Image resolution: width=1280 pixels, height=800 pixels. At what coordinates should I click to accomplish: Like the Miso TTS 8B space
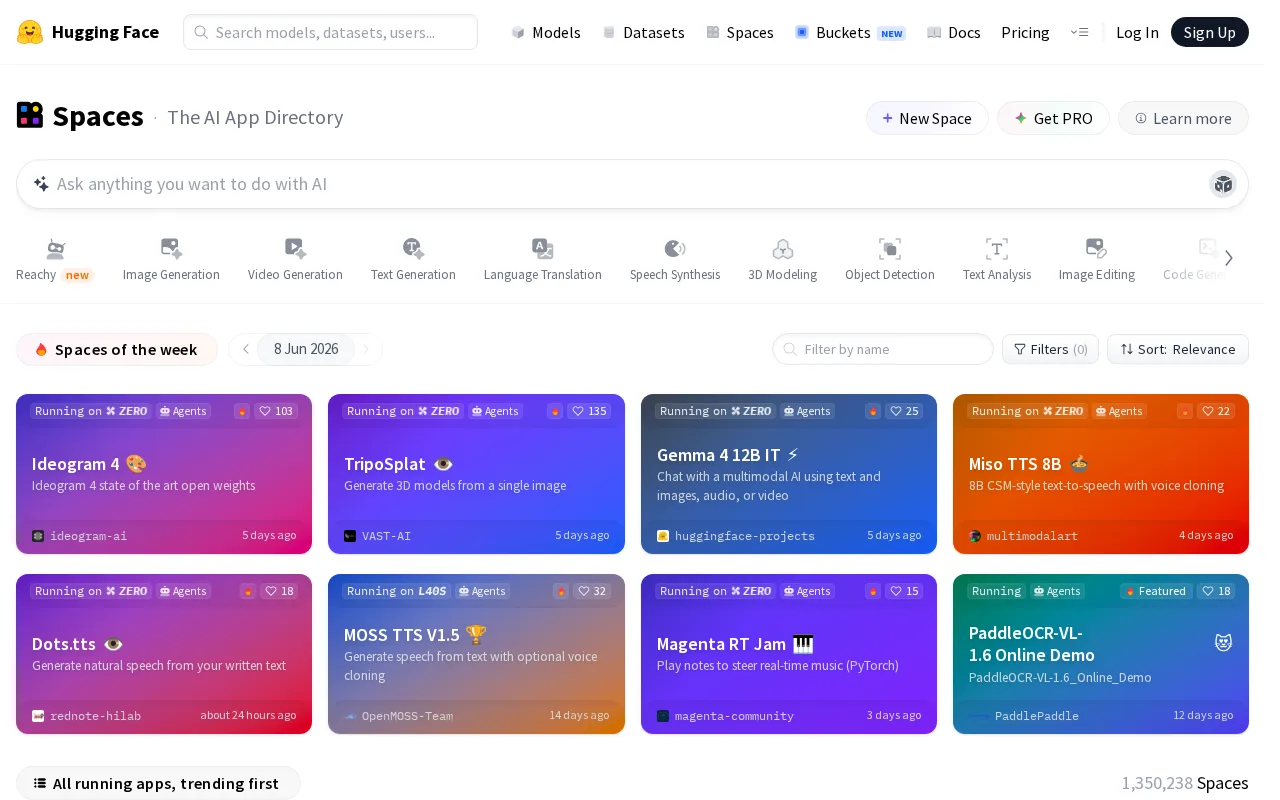click(x=1216, y=411)
